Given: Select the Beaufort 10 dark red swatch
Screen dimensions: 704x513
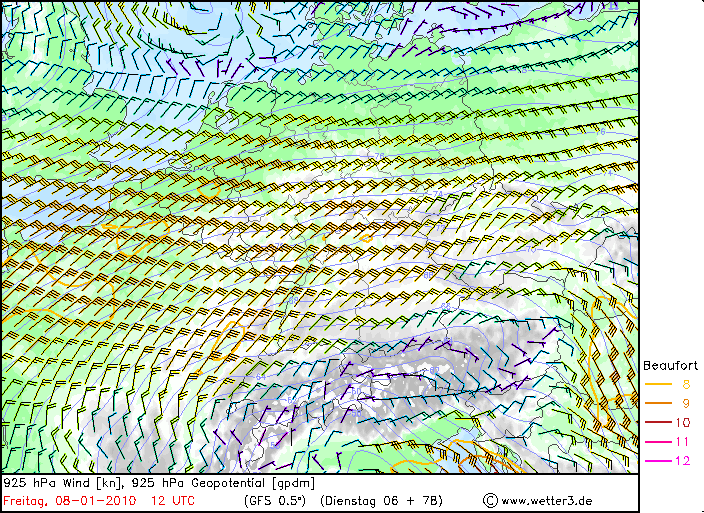Looking at the screenshot, I should pos(659,422).
